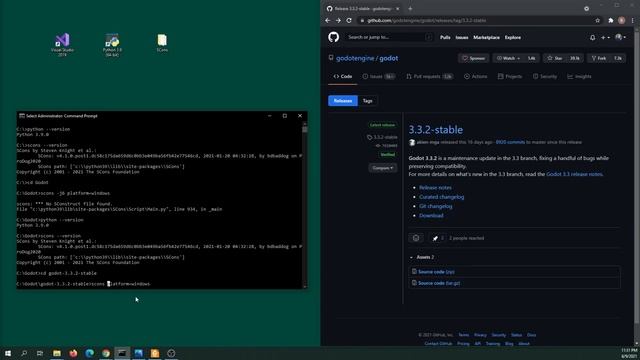Click the Windows Start button
The image size is (640, 360).
[x=8, y=353]
